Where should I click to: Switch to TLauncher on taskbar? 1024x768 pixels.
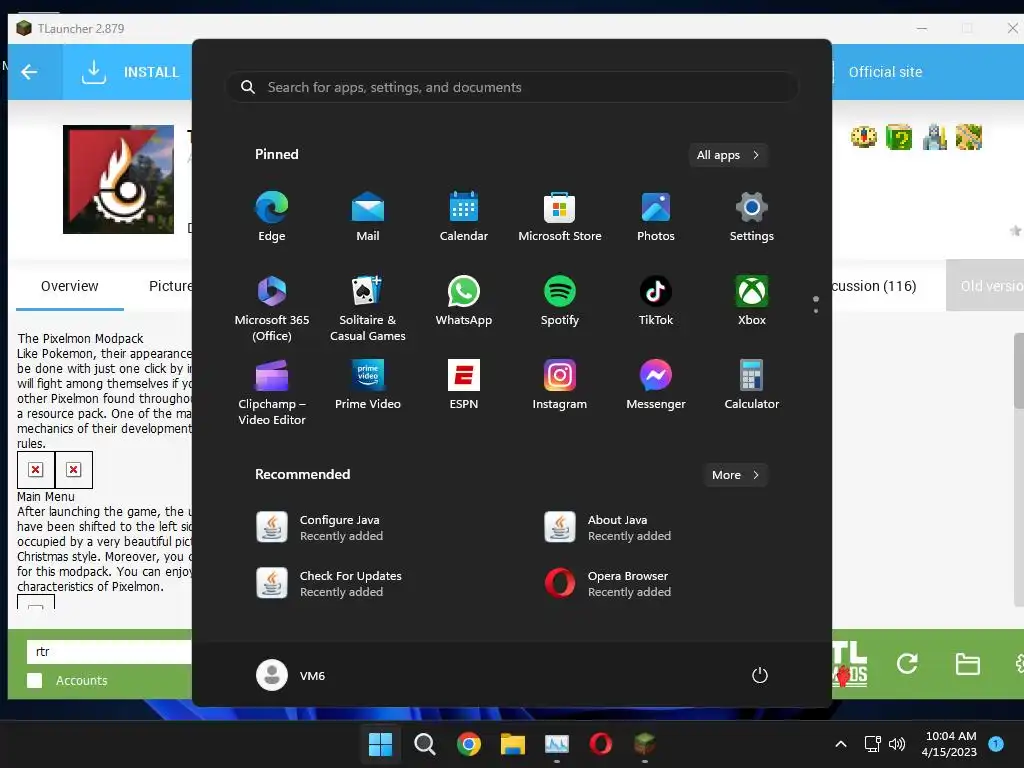[645, 744]
